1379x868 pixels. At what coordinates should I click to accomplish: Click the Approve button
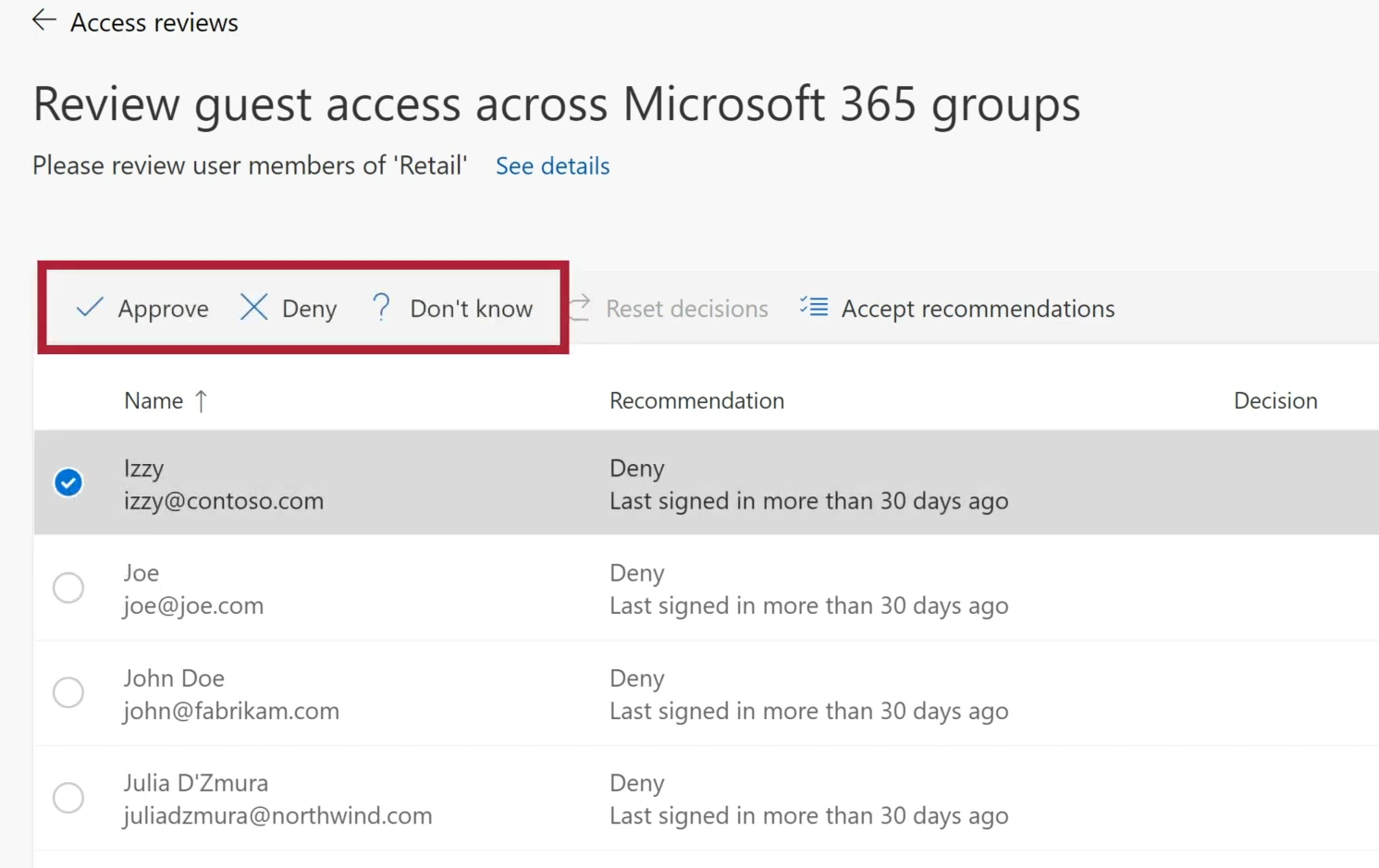[142, 308]
